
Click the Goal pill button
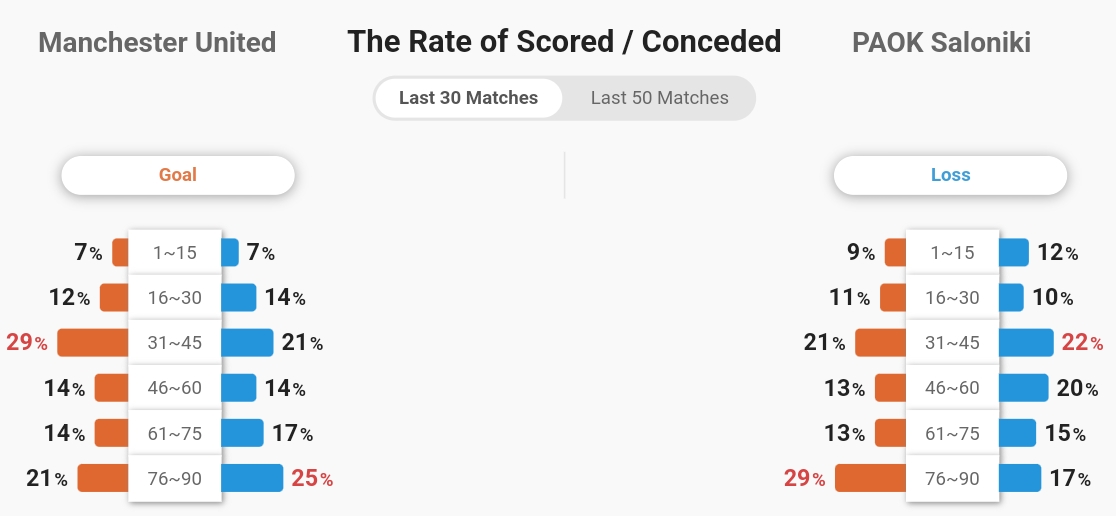[x=178, y=175]
